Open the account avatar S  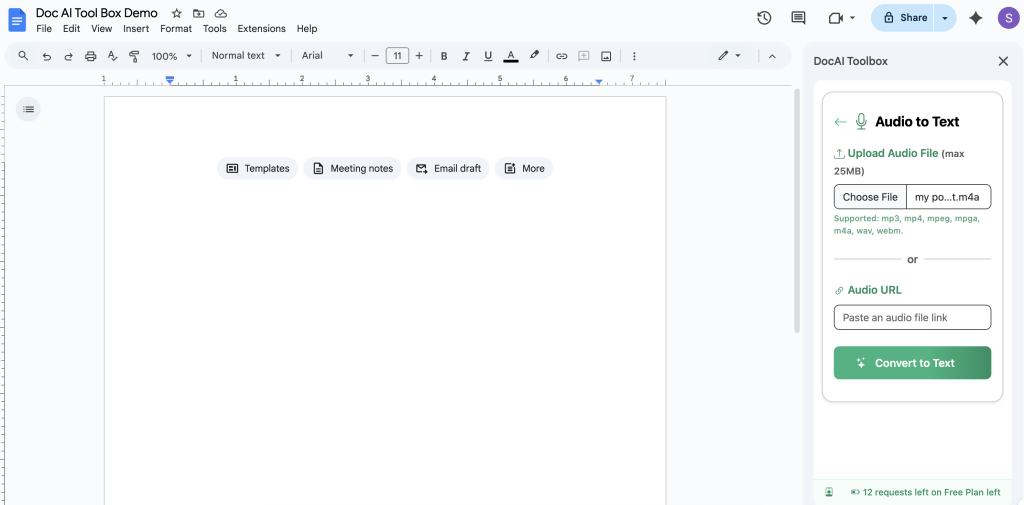[x=1008, y=18]
